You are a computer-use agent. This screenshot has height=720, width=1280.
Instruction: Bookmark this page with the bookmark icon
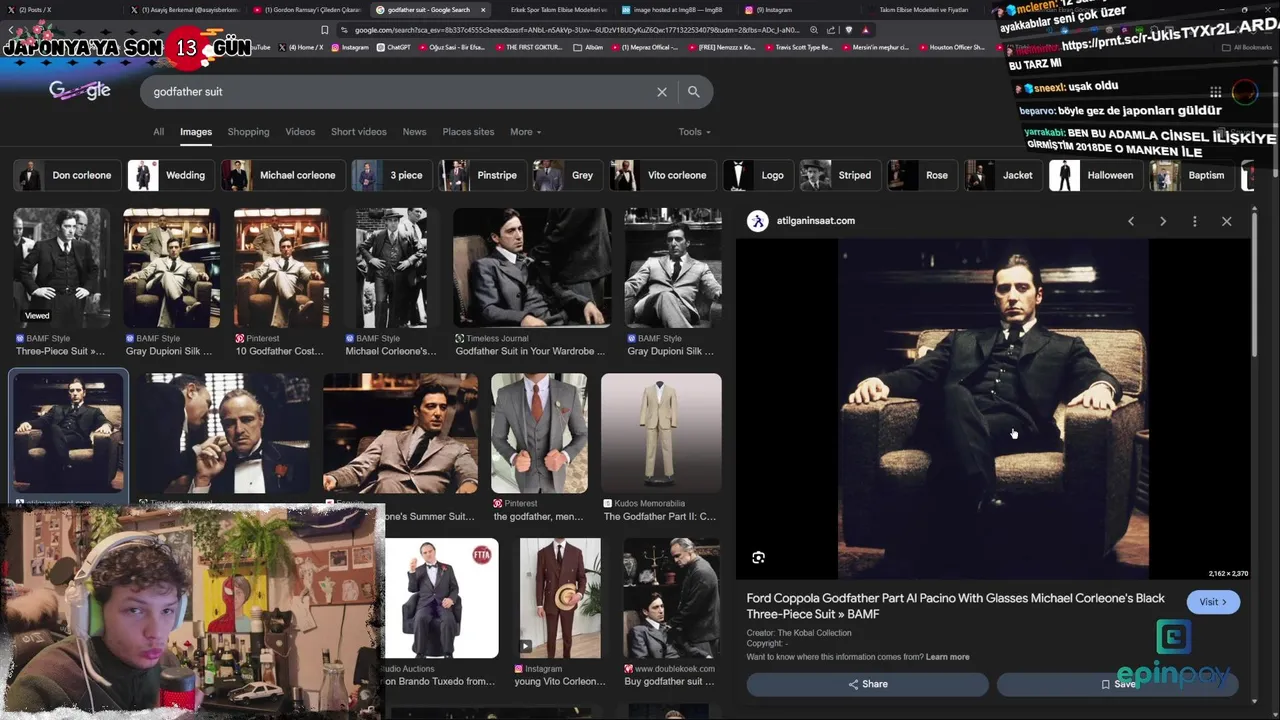coord(324,30)
